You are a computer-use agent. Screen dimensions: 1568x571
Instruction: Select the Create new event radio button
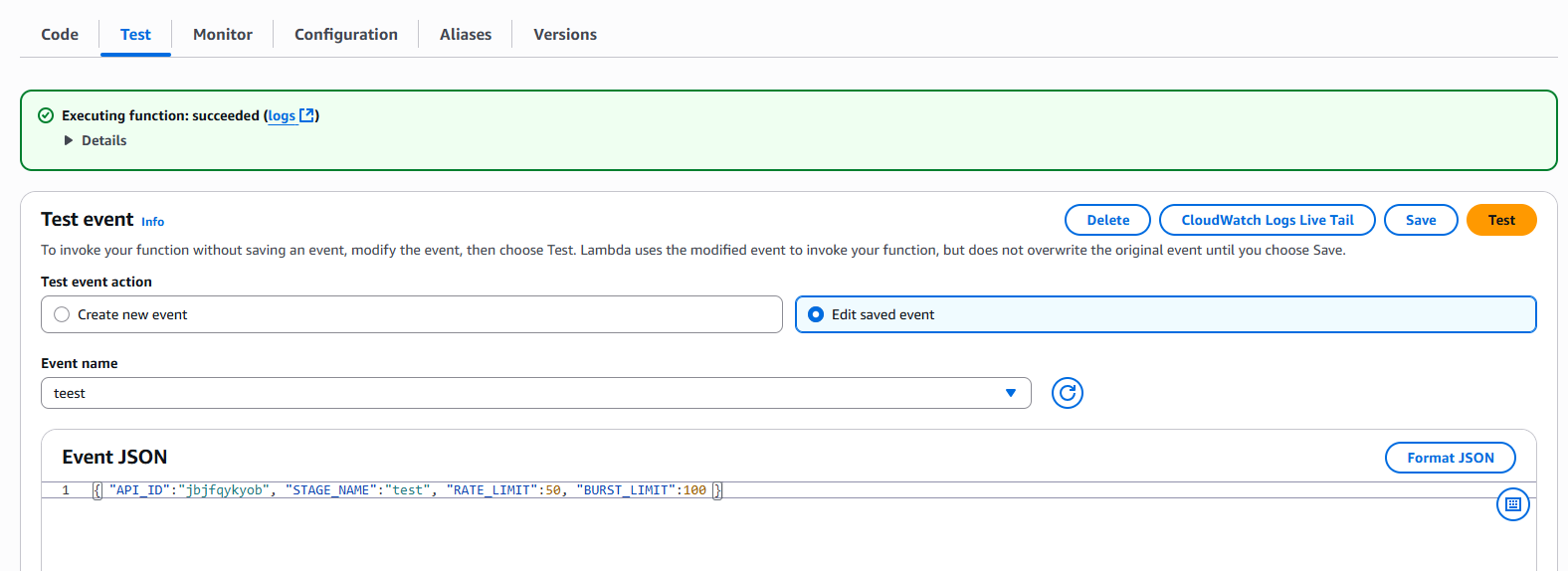coord(62,314)
